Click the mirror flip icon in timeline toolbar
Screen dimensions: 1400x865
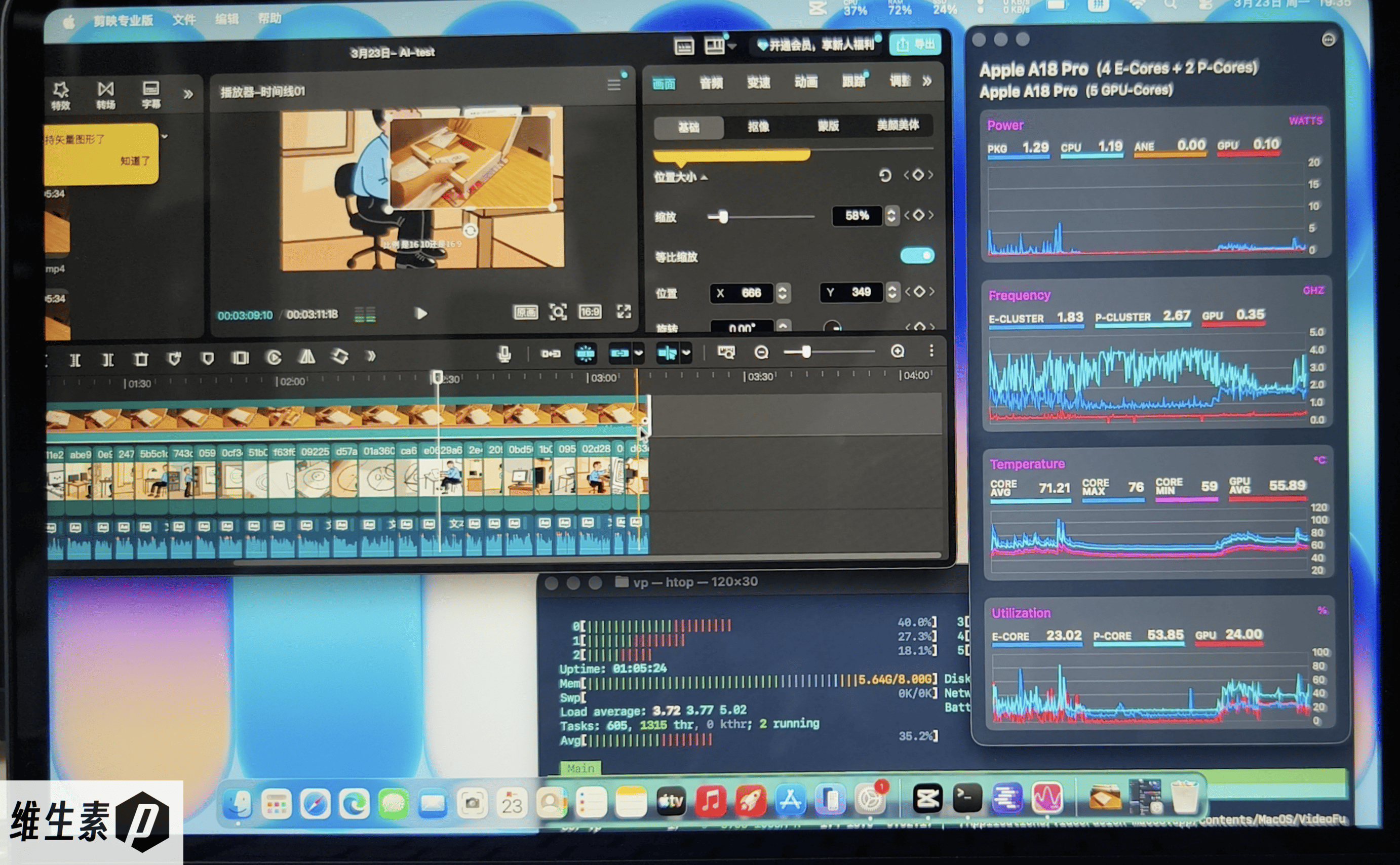tap(307, 357)
